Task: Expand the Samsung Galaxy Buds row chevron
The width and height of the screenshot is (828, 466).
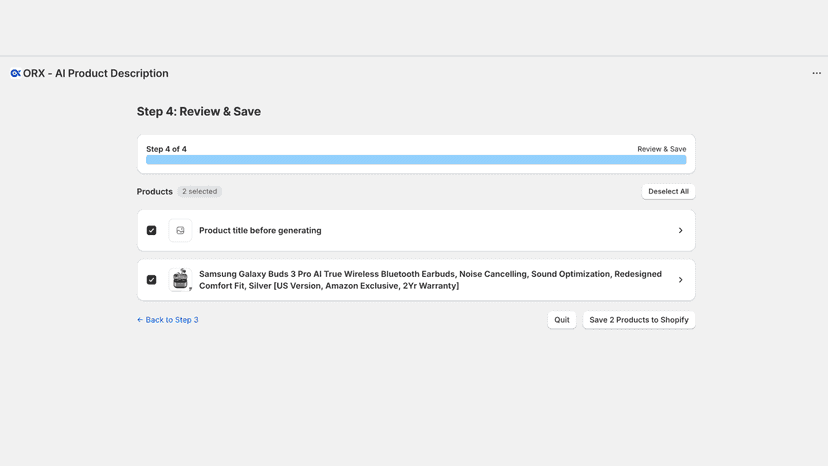Action: point(680,279)
